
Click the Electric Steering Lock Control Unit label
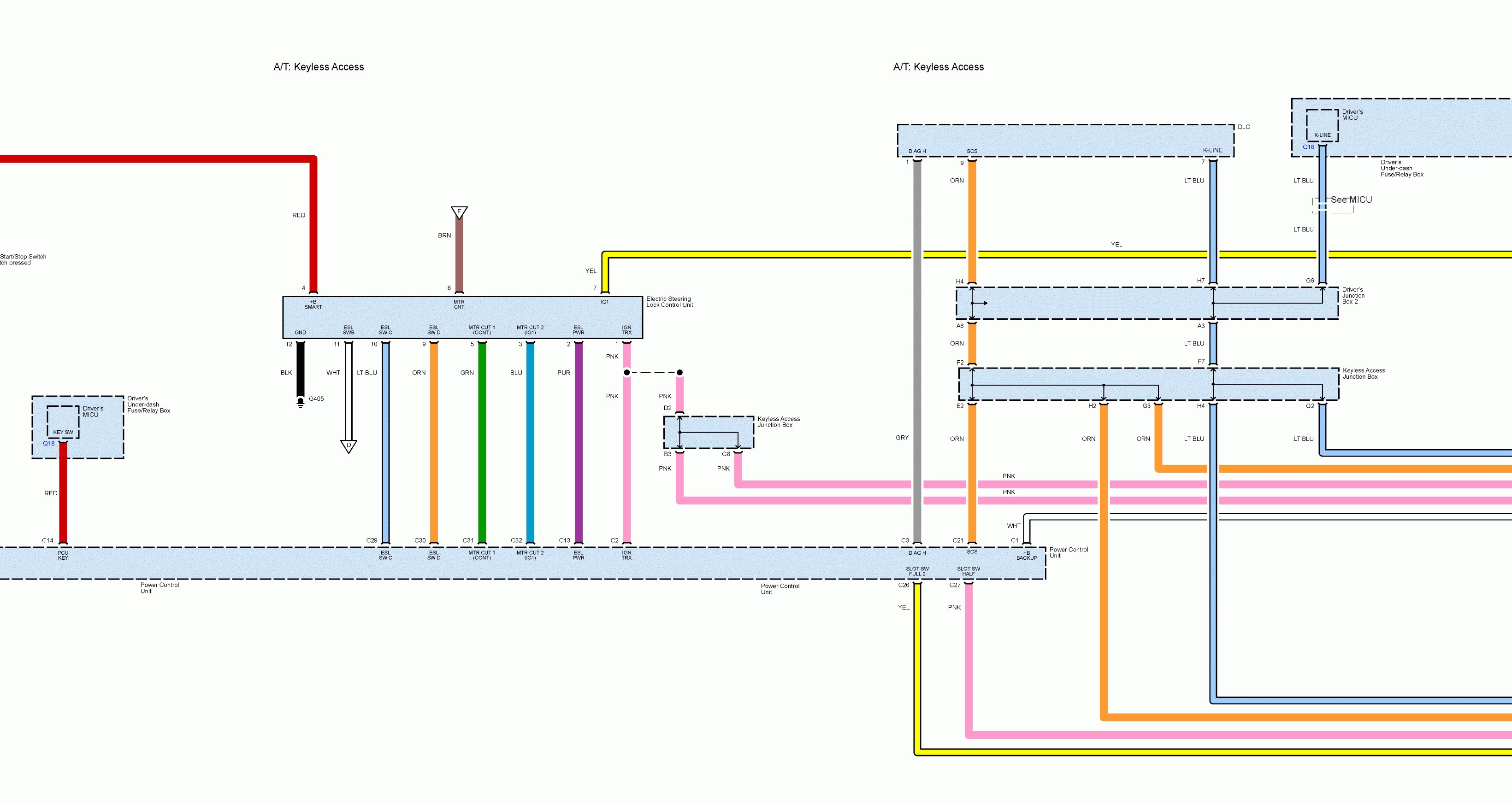pos(669,301)
